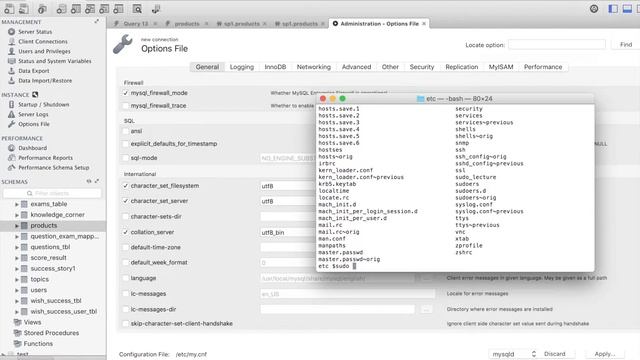
Task: Expand the questions_tbl tree node
Action: (17, 247)
